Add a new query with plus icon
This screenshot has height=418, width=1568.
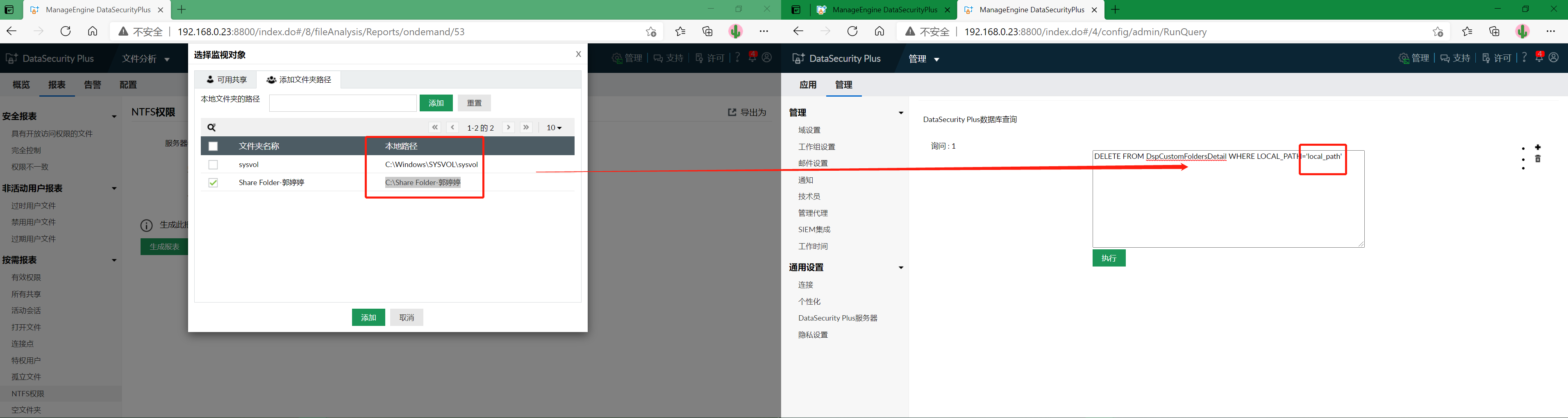point(1538,147)
